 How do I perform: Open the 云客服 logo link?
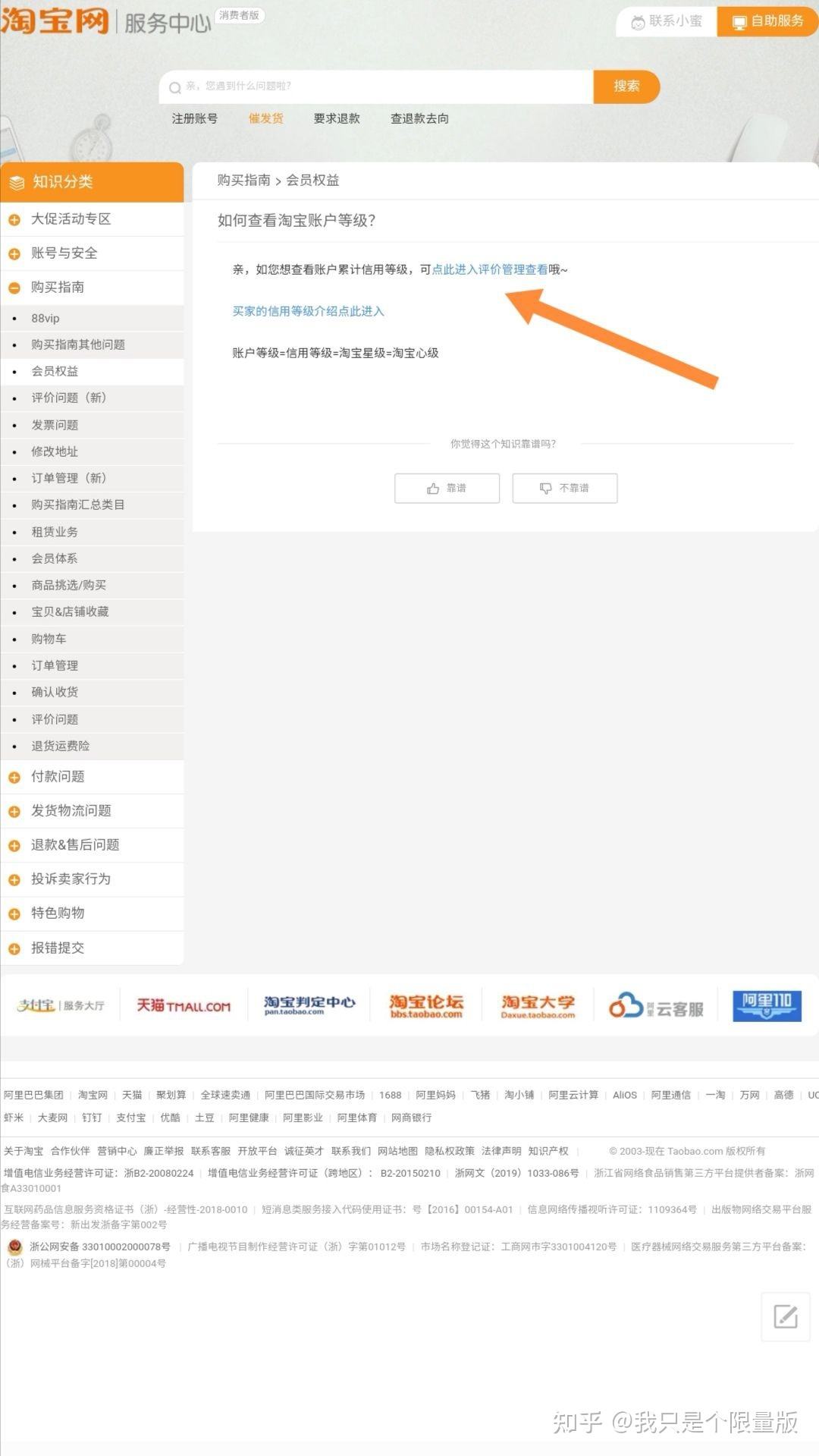[x=657, y=1006]
